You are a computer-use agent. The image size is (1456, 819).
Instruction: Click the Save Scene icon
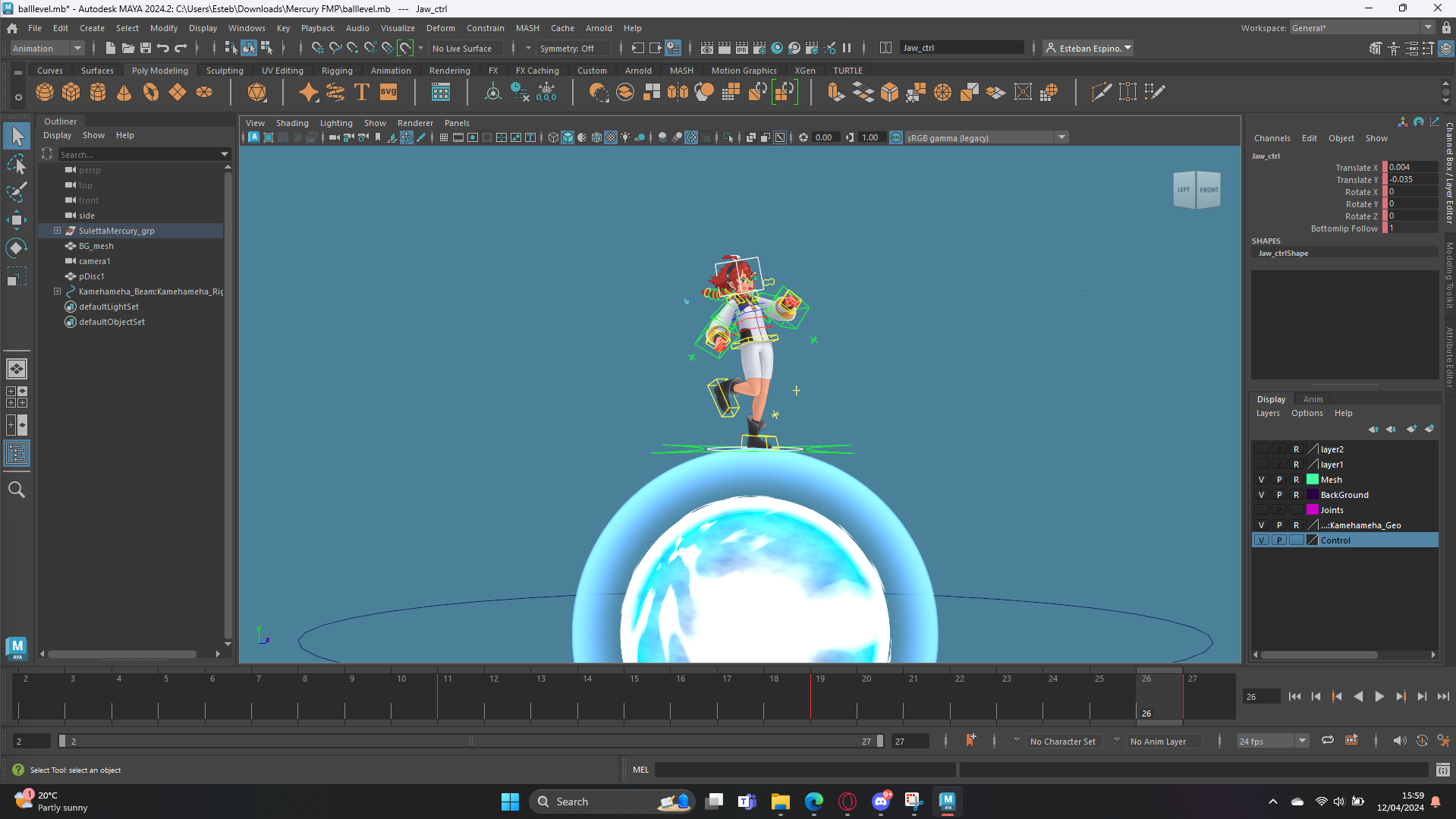(146, 48)
